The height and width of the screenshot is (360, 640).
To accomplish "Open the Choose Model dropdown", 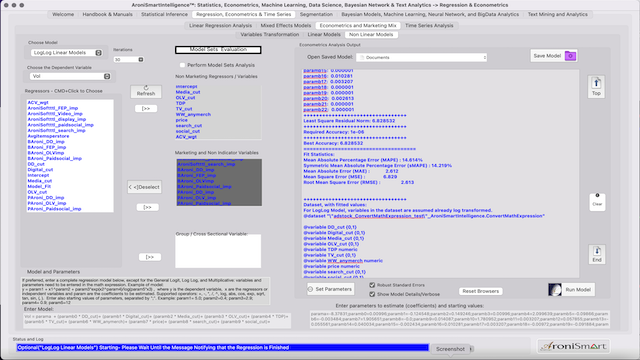I will click(67, 53).
